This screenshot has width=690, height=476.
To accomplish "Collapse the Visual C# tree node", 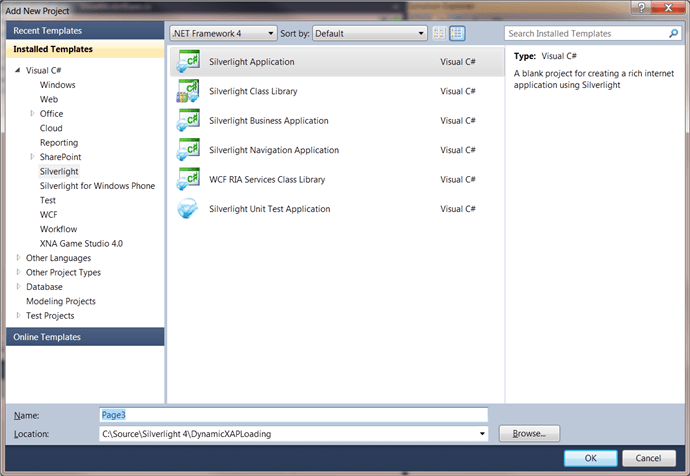I will tap(18, 70).
